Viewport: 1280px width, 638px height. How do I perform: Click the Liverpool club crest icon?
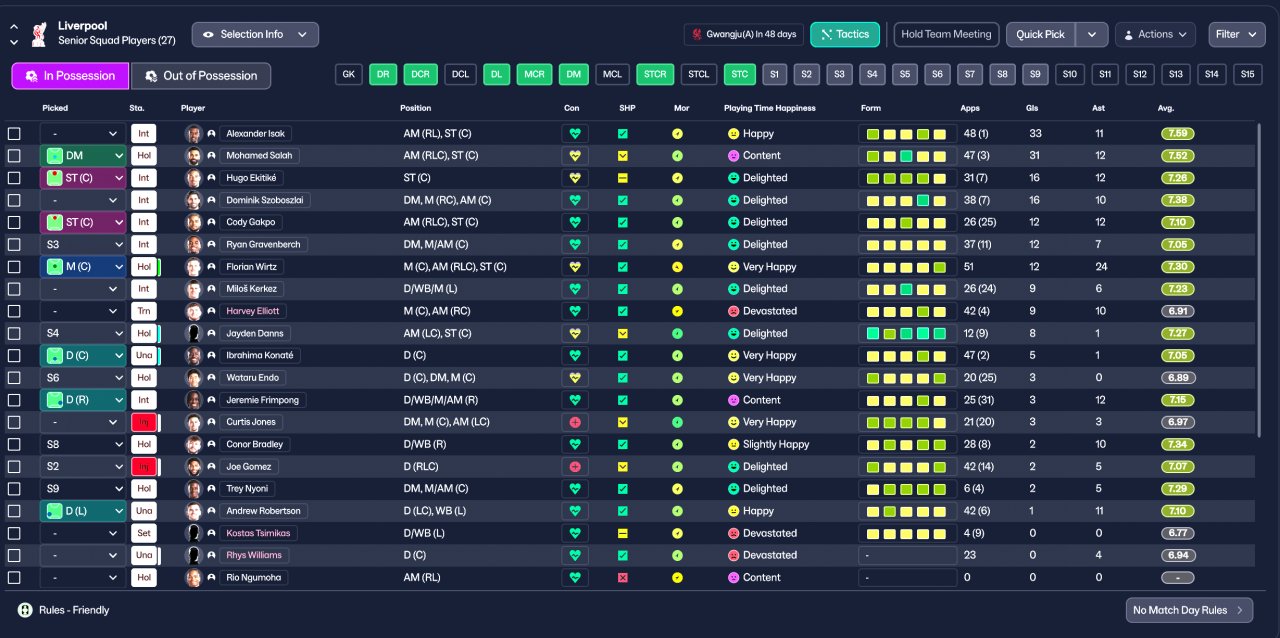[38, 33]
